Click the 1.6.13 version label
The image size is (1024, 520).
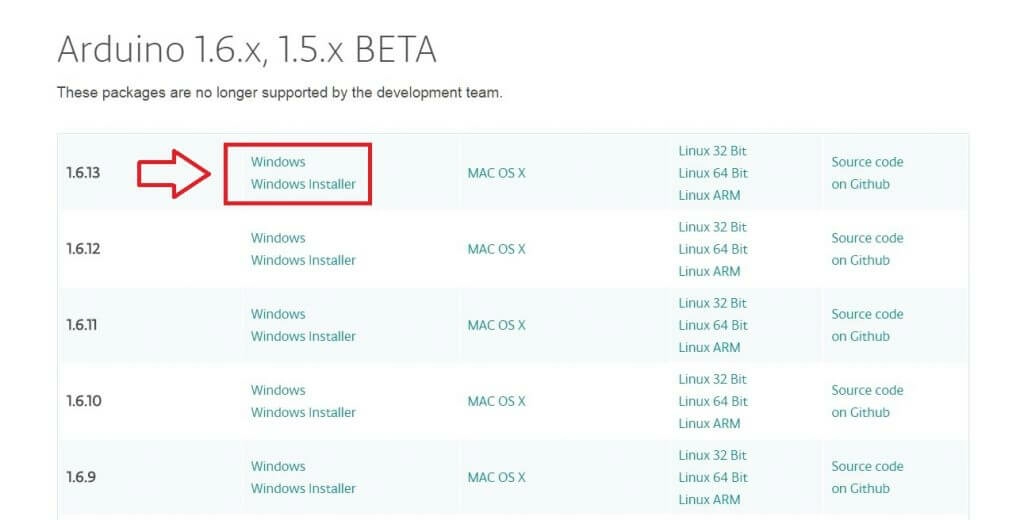point(83,173)
